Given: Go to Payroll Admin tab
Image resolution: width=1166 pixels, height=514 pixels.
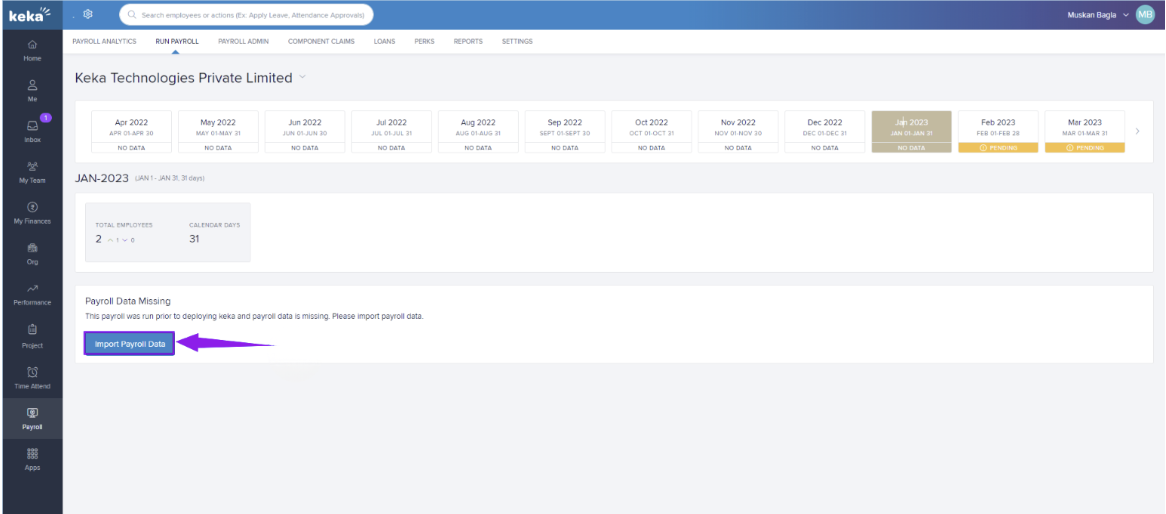Looking at the screenshot, I should pos(243,42).
